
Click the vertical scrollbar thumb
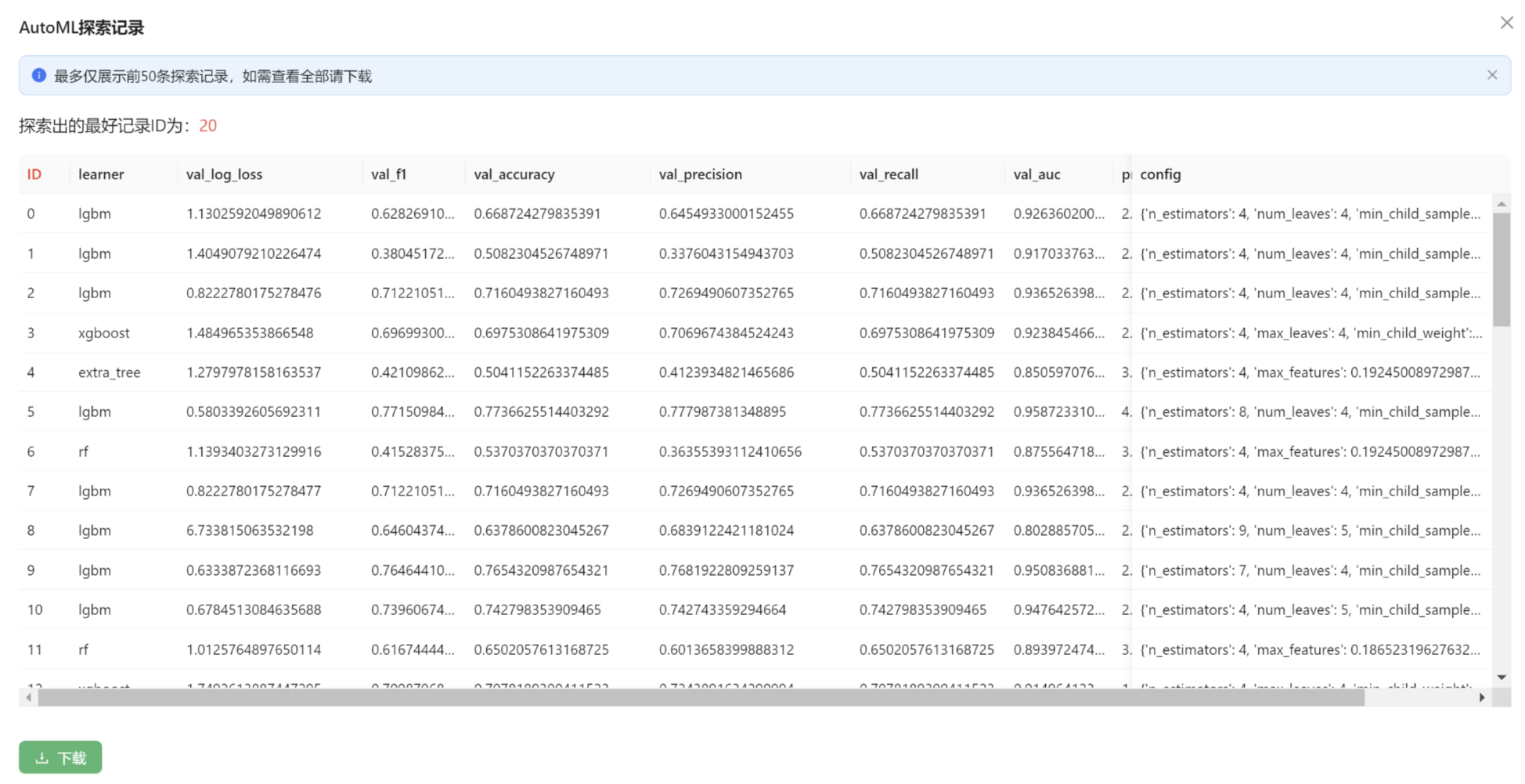coord(1501,270)
